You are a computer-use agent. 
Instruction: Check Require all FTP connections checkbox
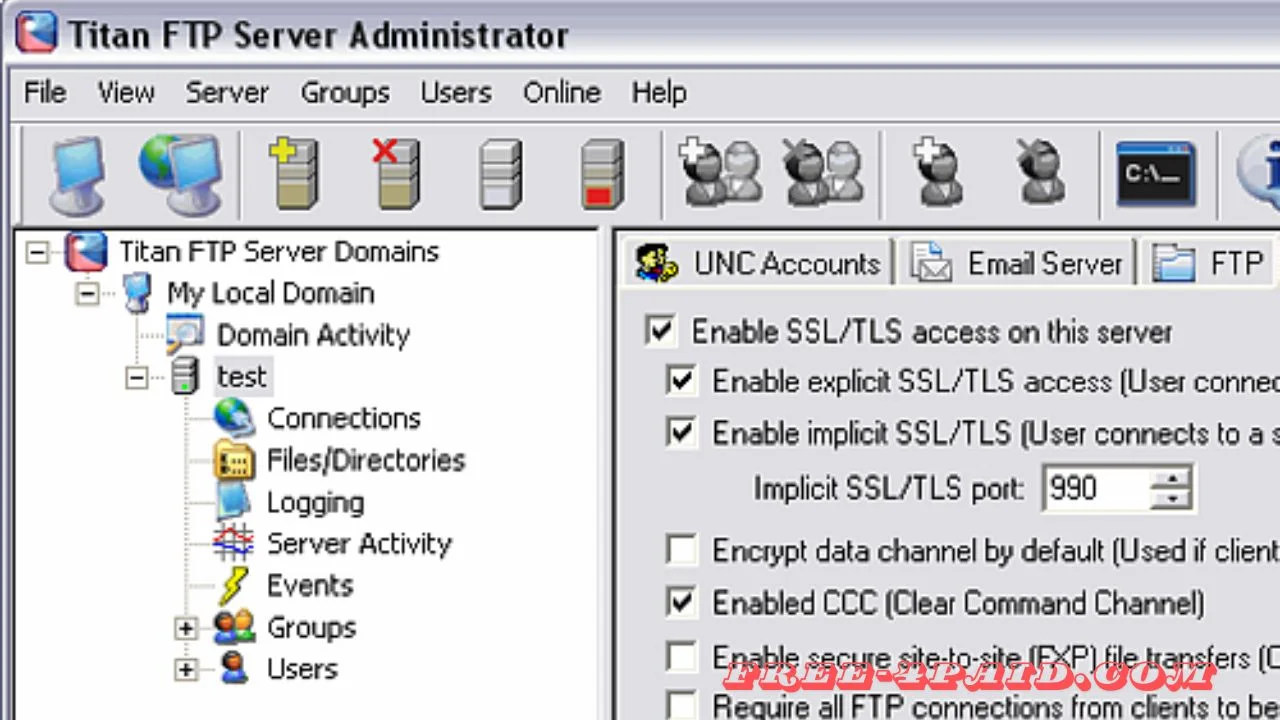click(x=681, y=705)
